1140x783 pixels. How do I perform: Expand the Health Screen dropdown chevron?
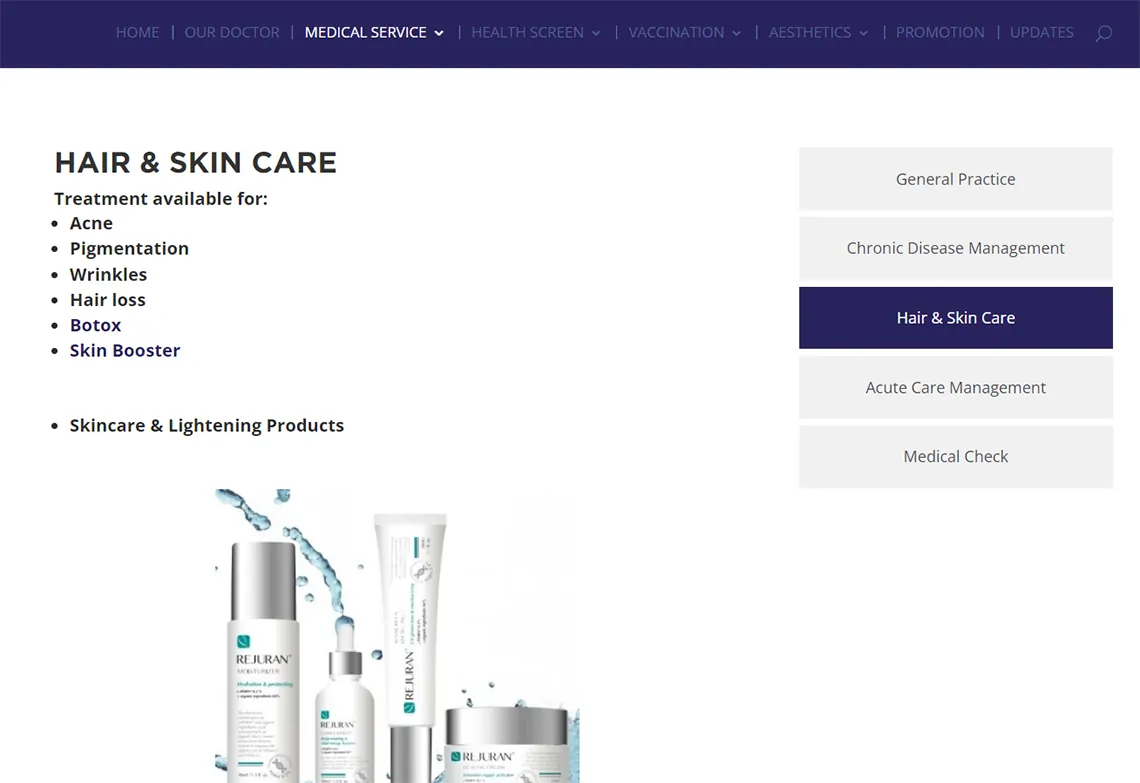pyautogui.click(x=596, y=33)
